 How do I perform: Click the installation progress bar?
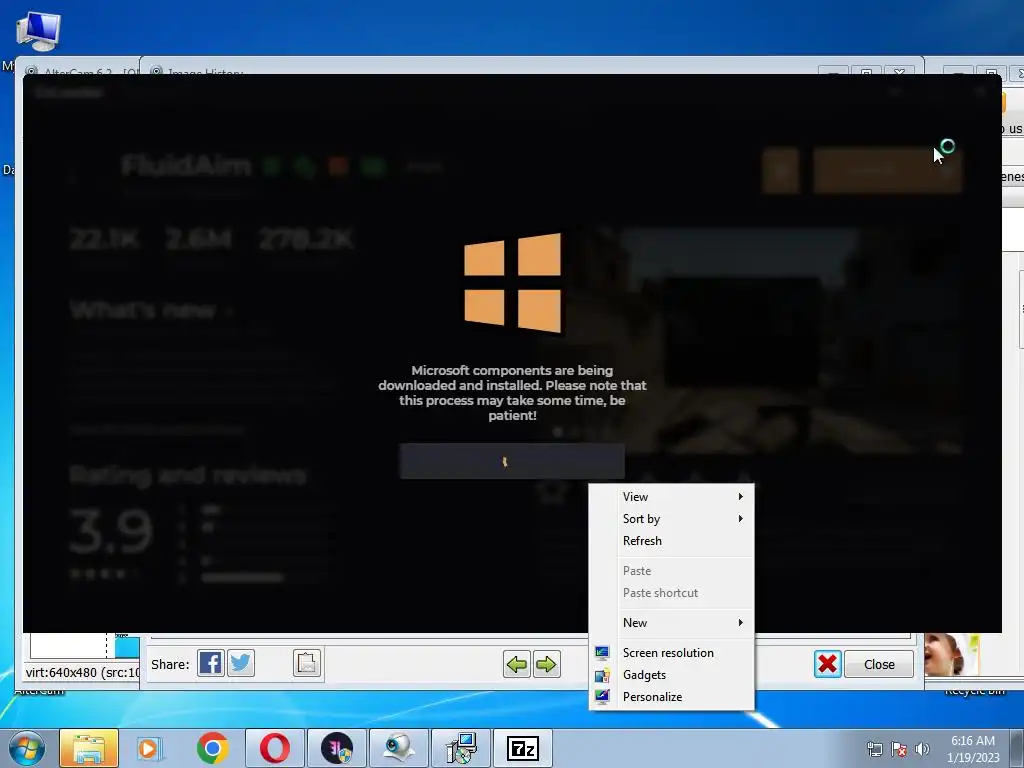(x=512, y=461)
